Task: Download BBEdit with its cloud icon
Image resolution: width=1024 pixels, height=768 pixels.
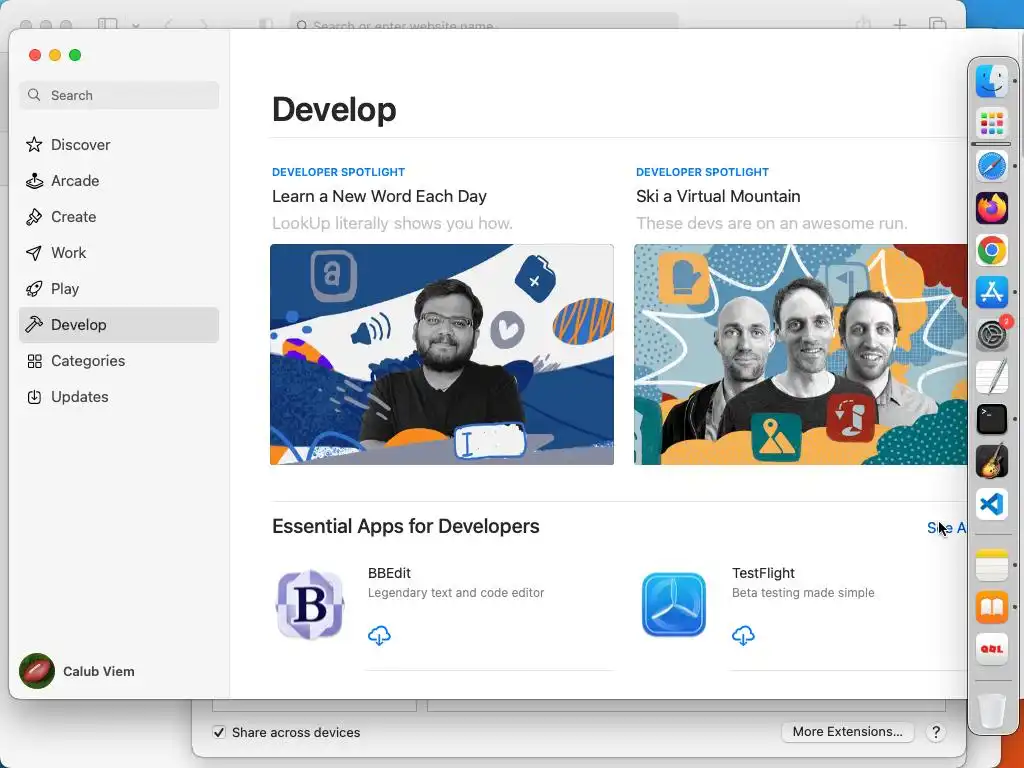Action: point(379,635)
